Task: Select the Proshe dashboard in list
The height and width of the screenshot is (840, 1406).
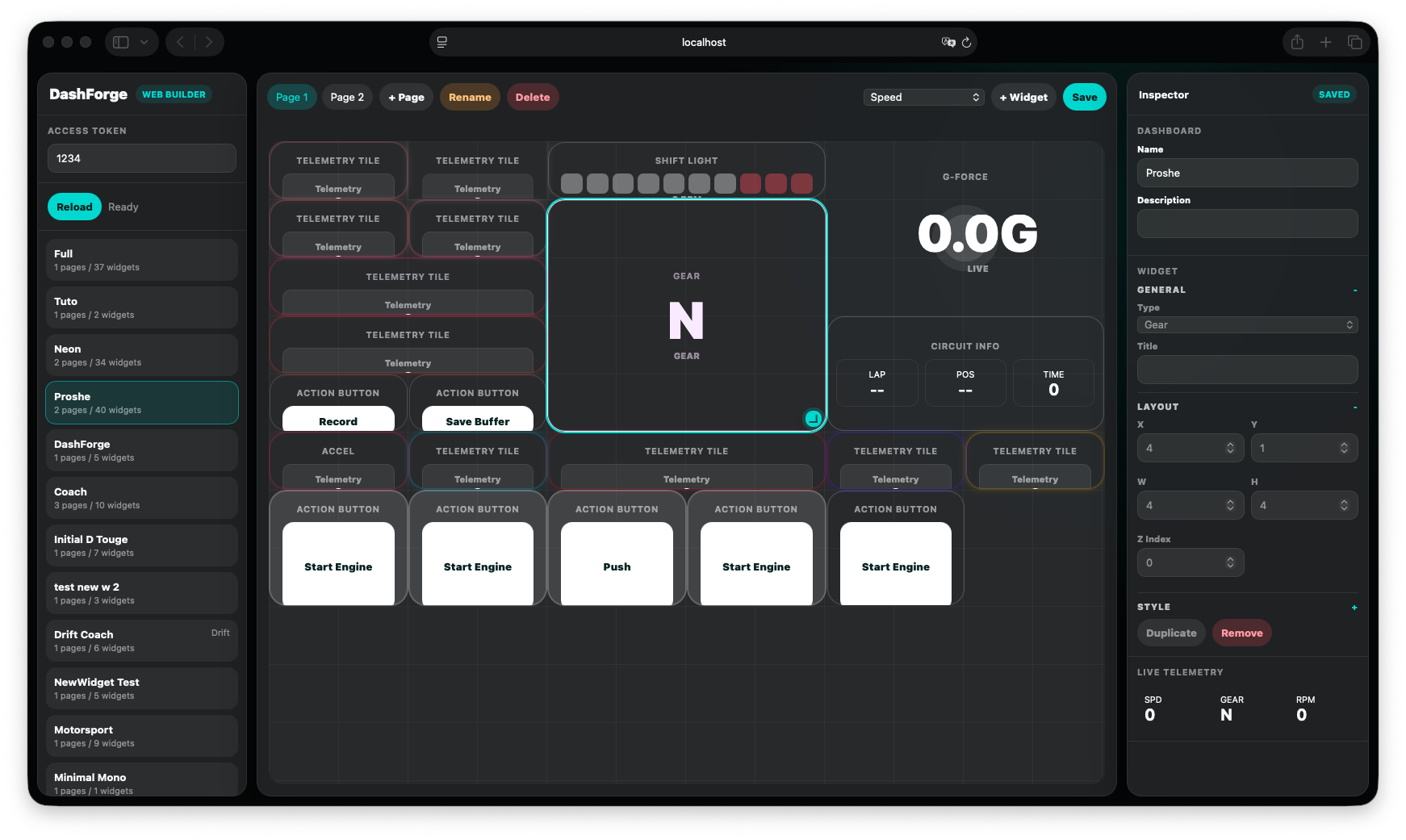Action: click(x=142, y=403)
